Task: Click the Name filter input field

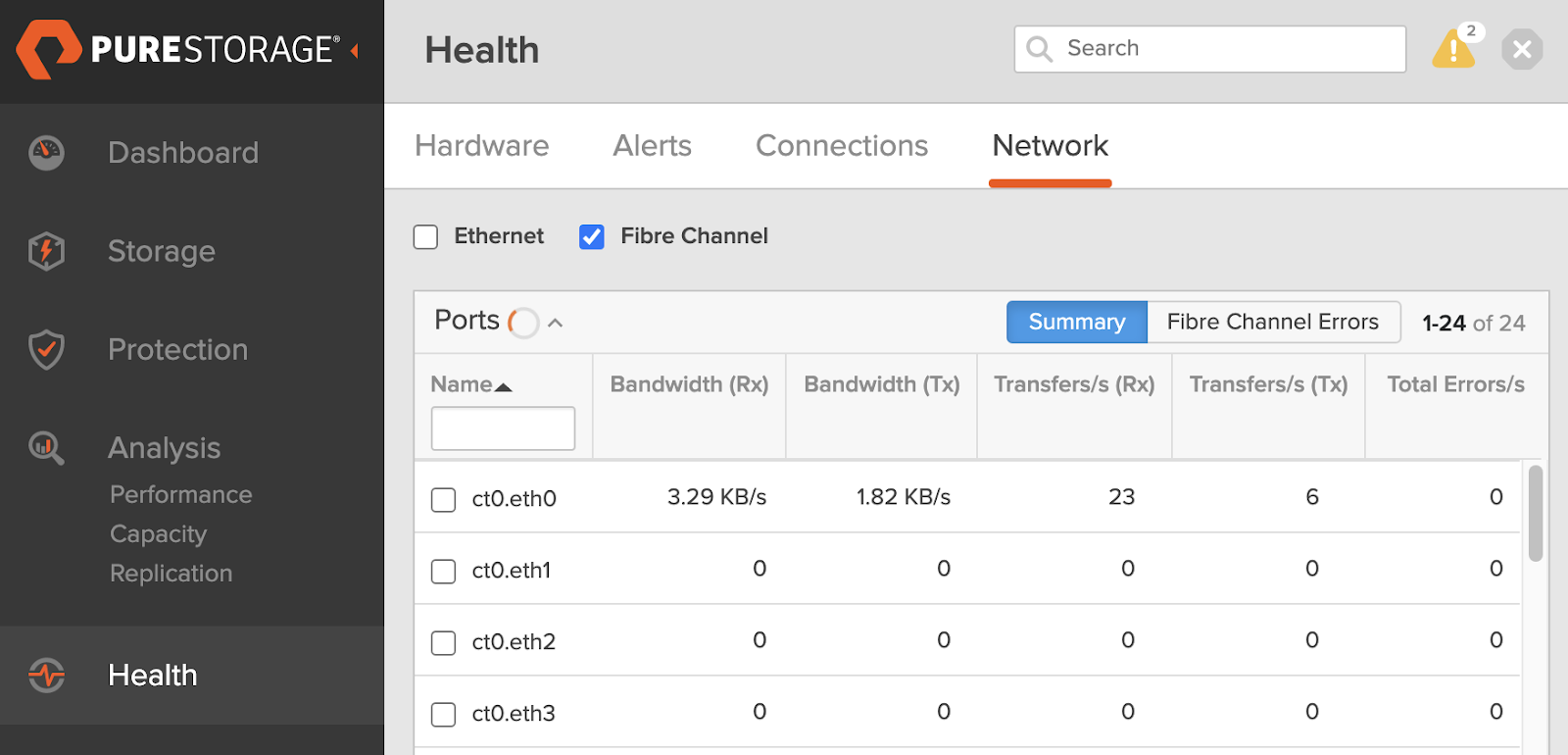Action: 503,428
